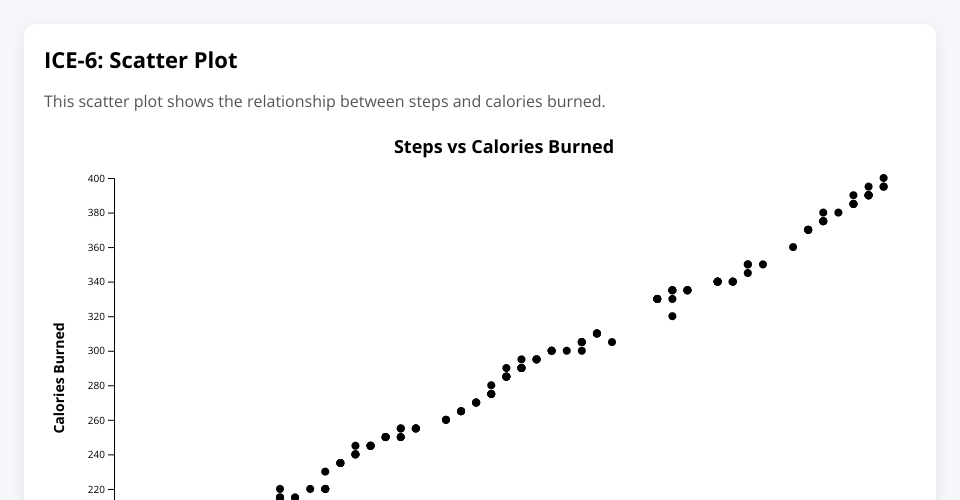Select the isolated data point at 360 calories
960x500 pixels.
793,247
